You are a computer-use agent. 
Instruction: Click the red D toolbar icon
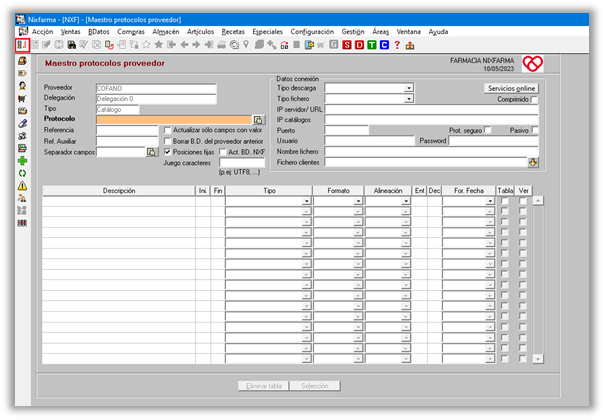pos(359,45)
